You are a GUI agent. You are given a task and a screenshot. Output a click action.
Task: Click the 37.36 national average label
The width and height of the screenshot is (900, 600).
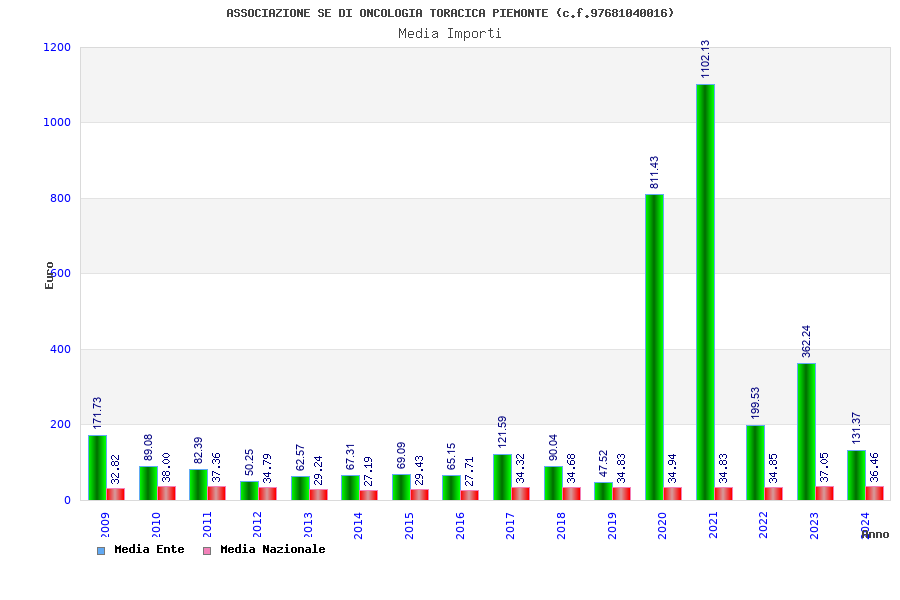coord(216,467)
